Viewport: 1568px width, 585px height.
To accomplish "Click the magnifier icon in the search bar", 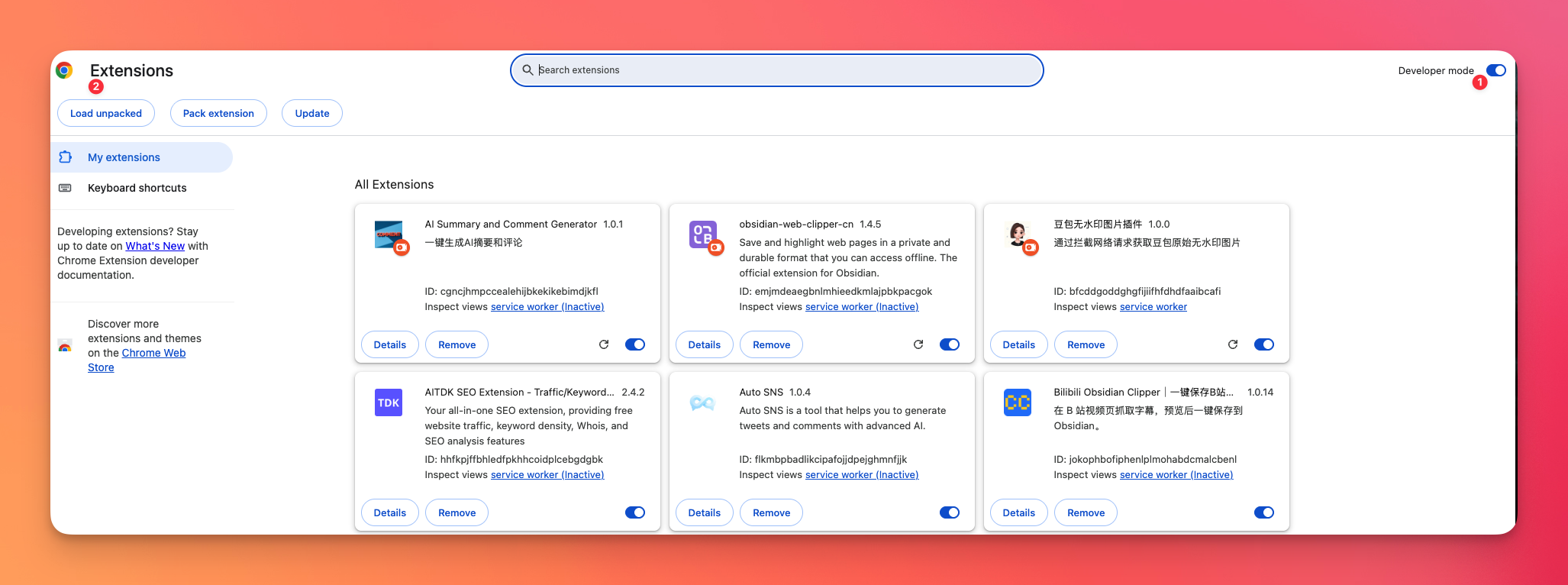I will coord(528,70).
